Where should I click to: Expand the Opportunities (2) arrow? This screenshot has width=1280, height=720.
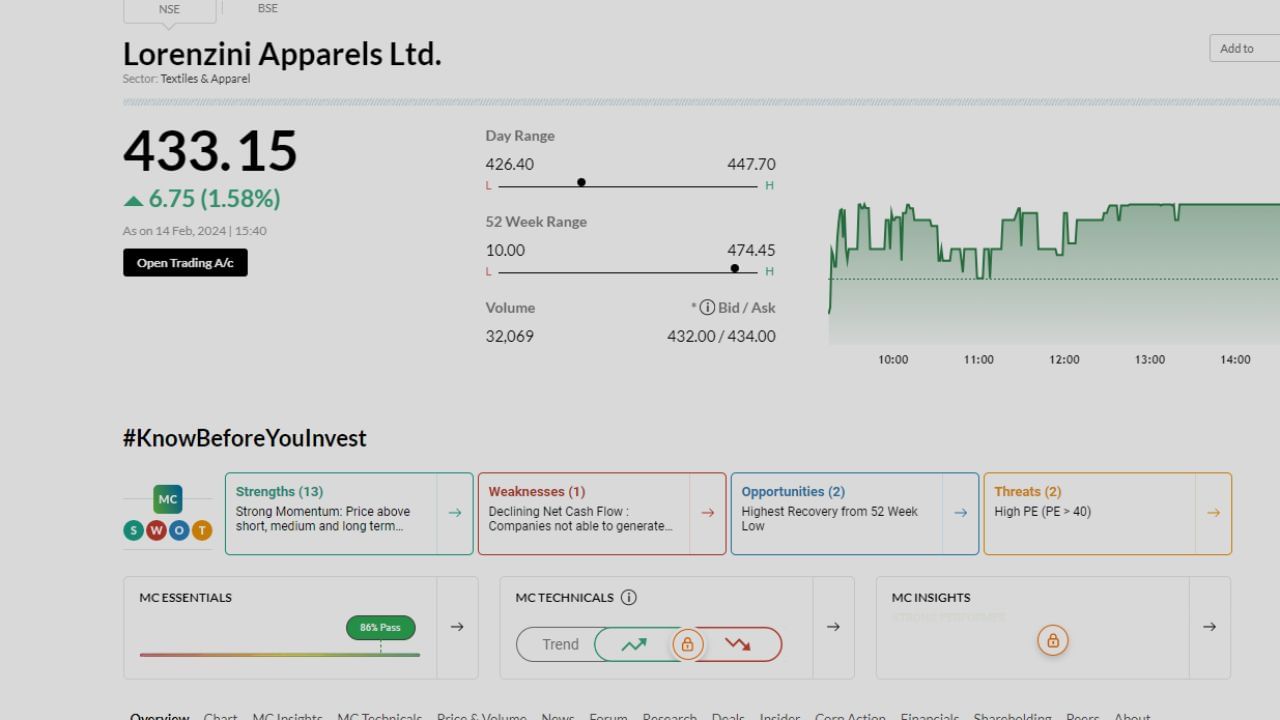[961, 513]
